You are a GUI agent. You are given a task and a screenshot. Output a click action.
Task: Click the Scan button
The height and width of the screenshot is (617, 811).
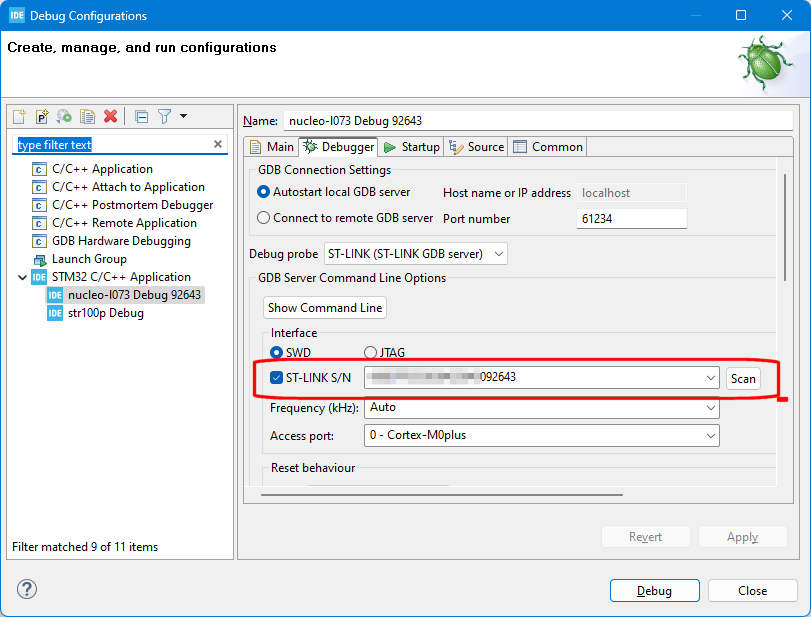tap(743, 379)
